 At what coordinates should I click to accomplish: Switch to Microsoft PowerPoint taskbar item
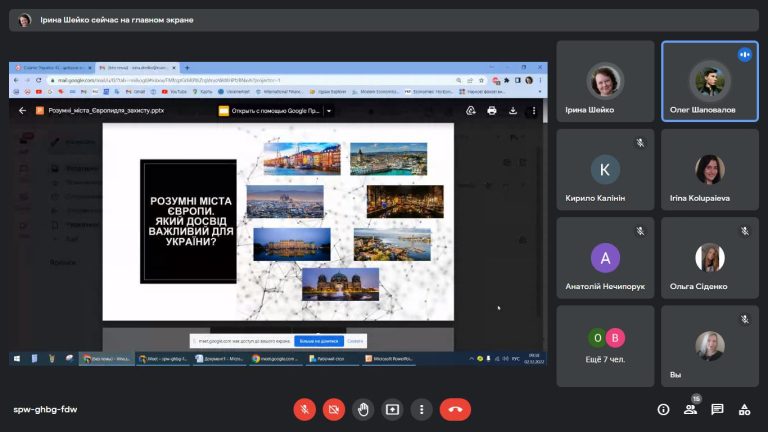click(x=389, y=359)
